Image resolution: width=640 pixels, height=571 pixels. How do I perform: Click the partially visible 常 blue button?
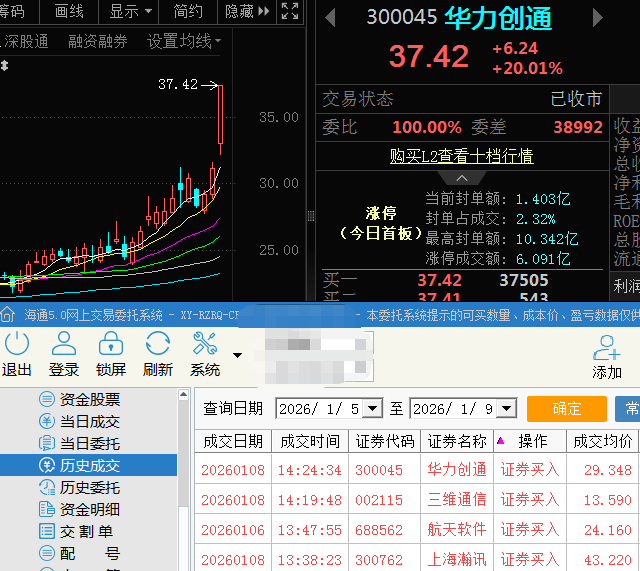628,408
